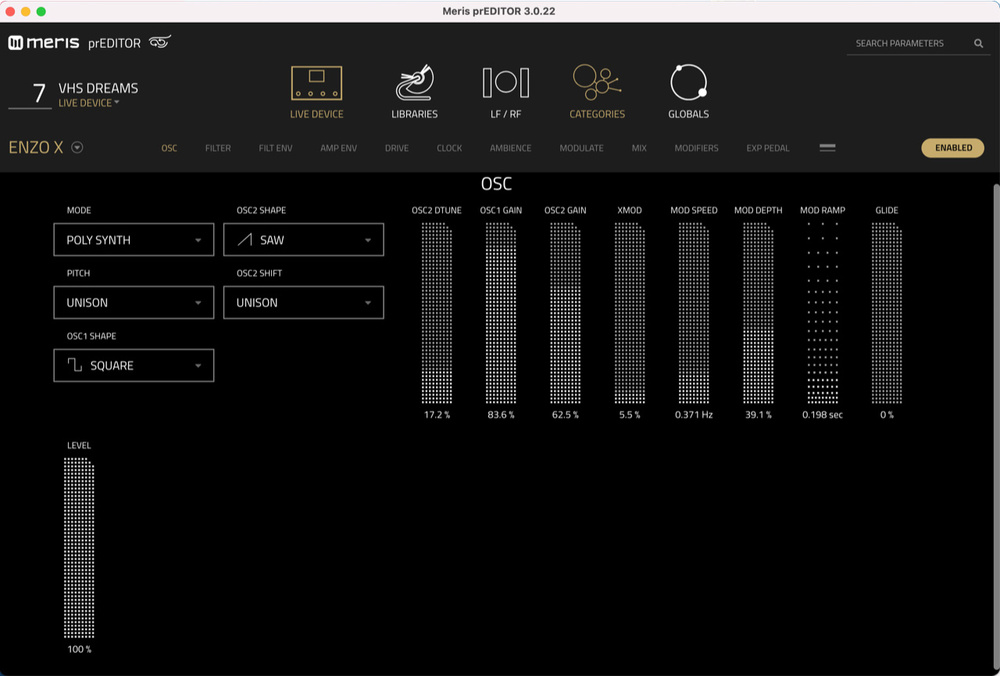1000x676 pixels.
Task: Click the LIVE DEVICE preset source label
Action: click(88, 103)
